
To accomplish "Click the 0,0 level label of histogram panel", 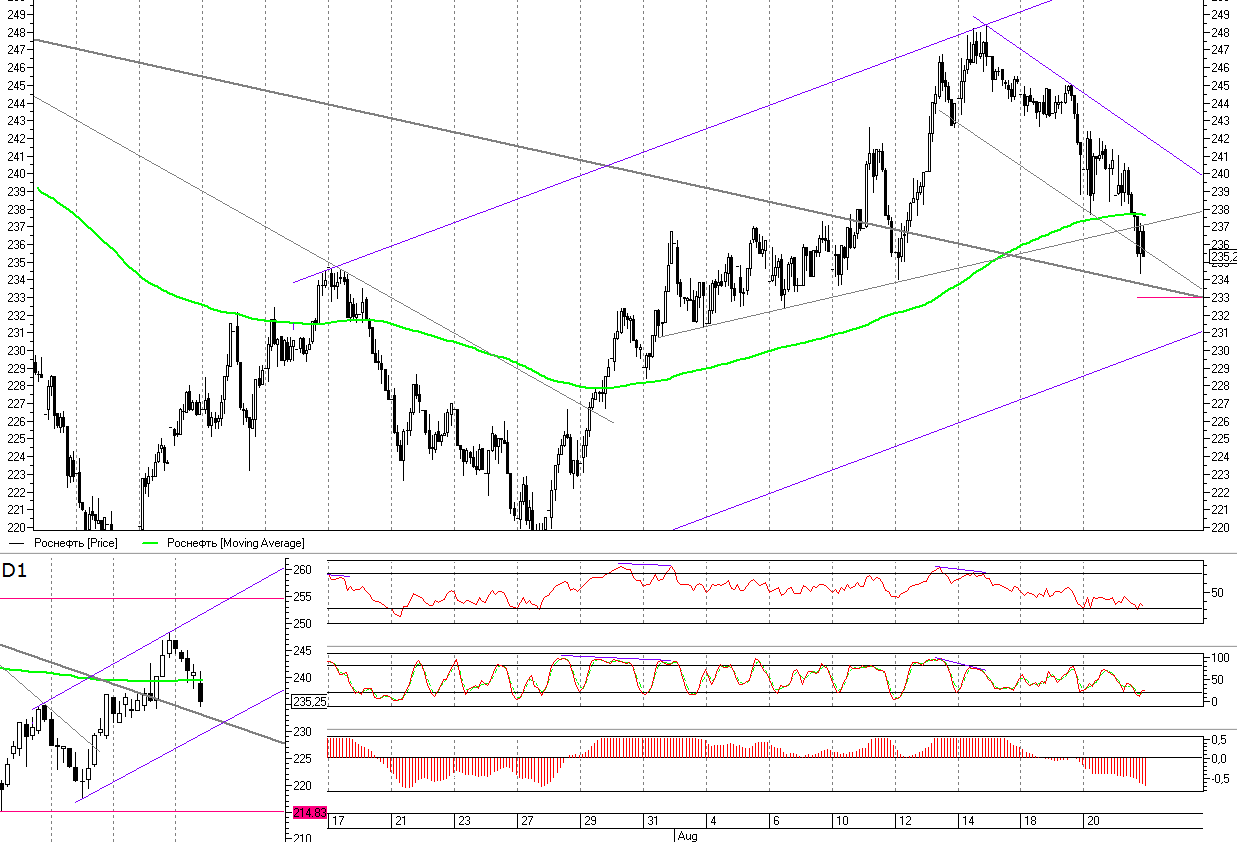I will (1217, 758).
